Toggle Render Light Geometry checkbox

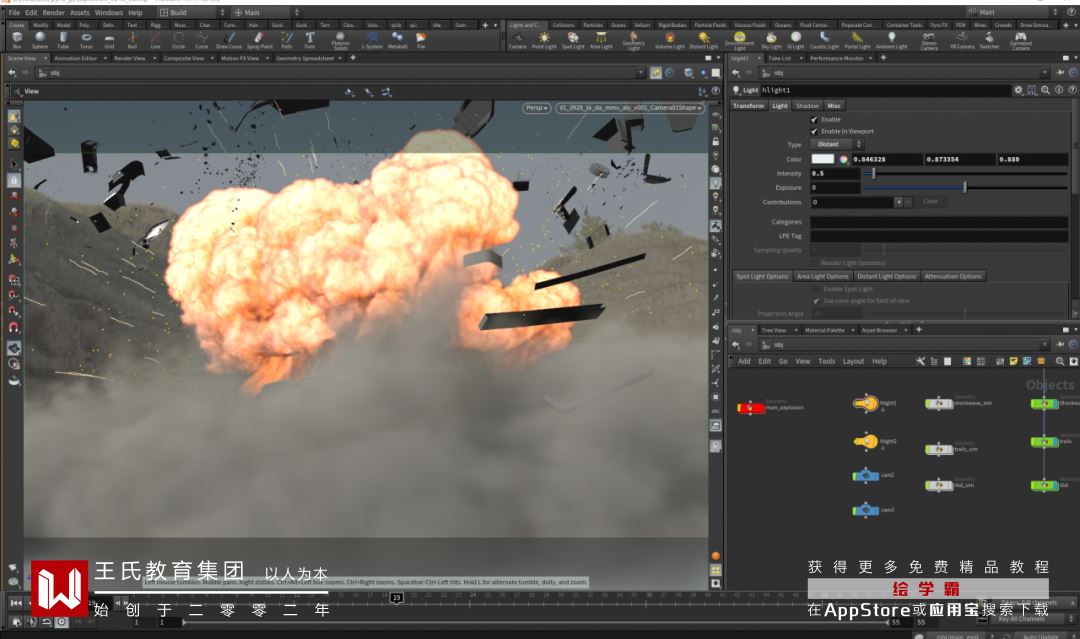tap(815, 263)
